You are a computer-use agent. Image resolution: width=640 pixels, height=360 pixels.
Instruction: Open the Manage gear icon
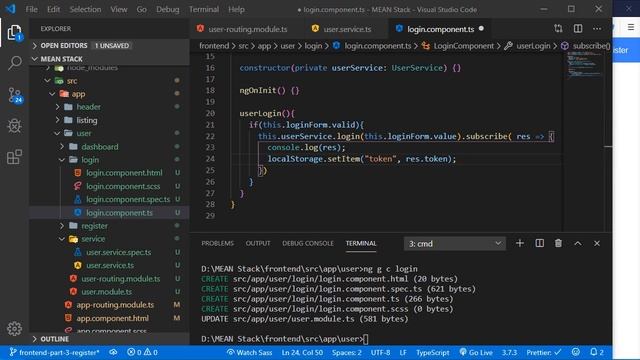click(14, 329)
